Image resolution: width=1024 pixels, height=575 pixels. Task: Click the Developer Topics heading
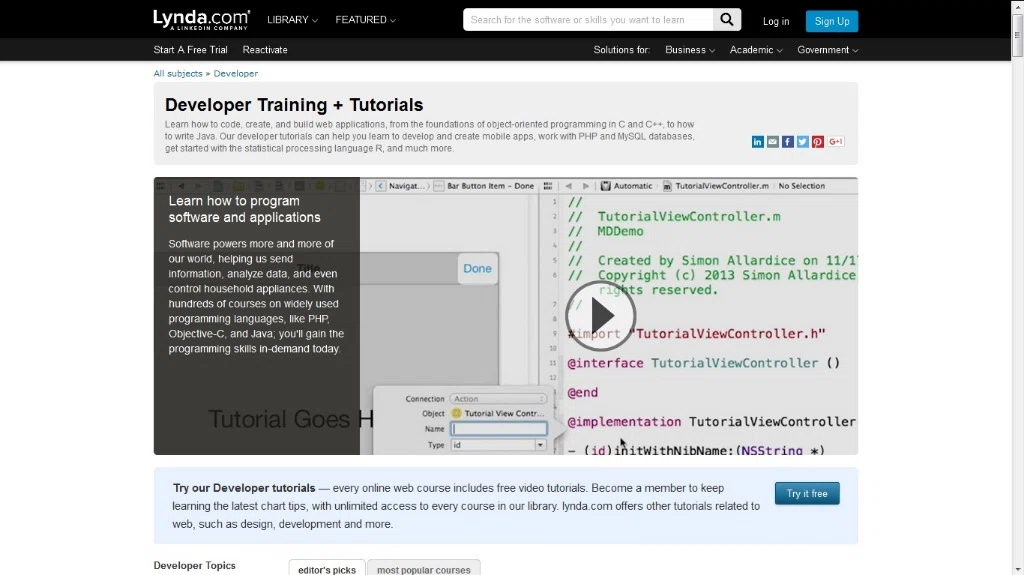[x=195, y=565]
